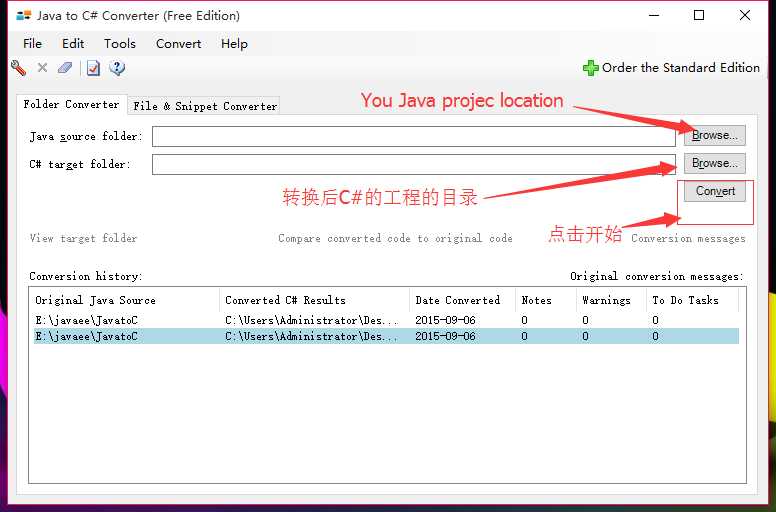Open the File menu

tap(32, 44)
